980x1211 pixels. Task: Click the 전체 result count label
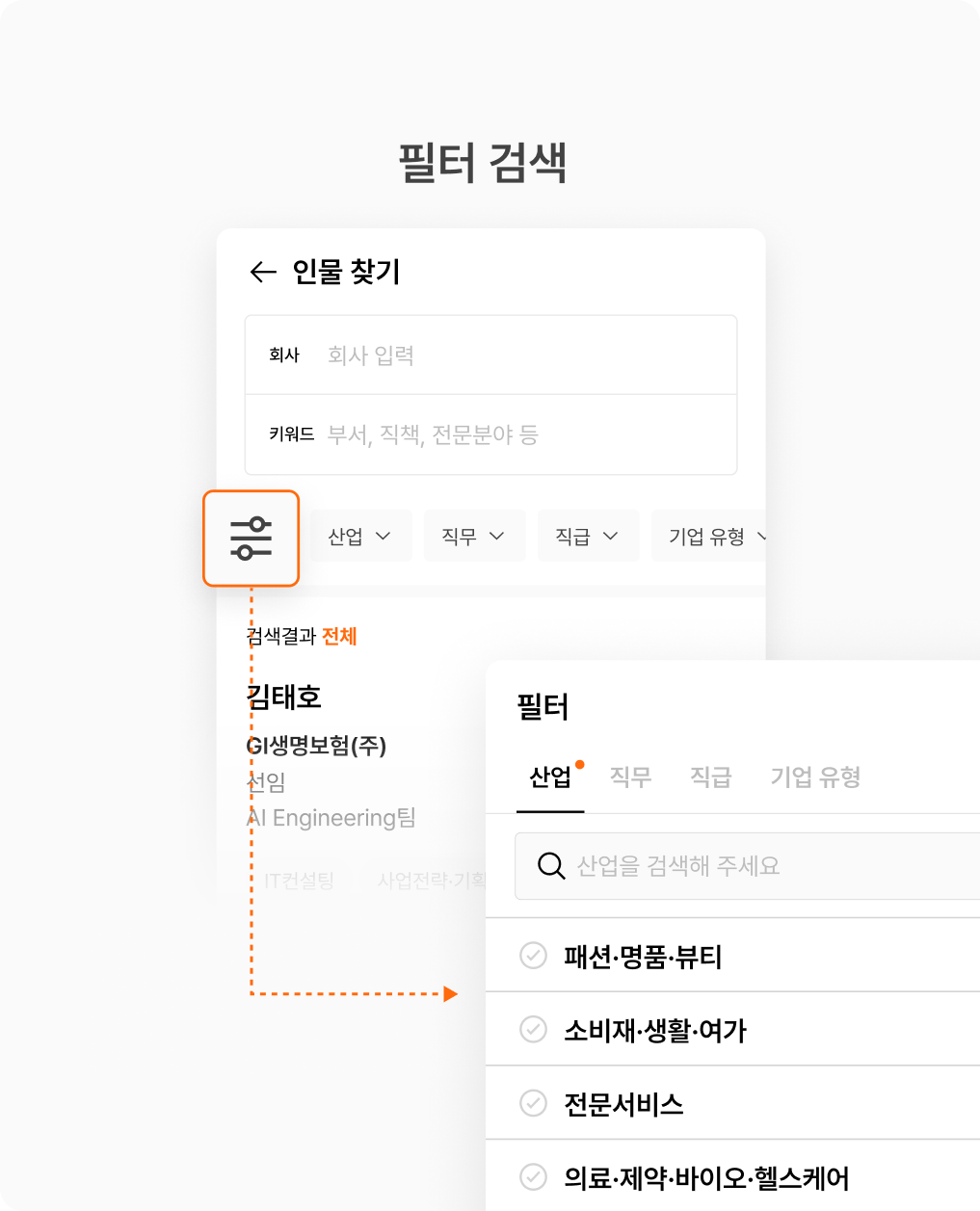[x=339, y=637]
